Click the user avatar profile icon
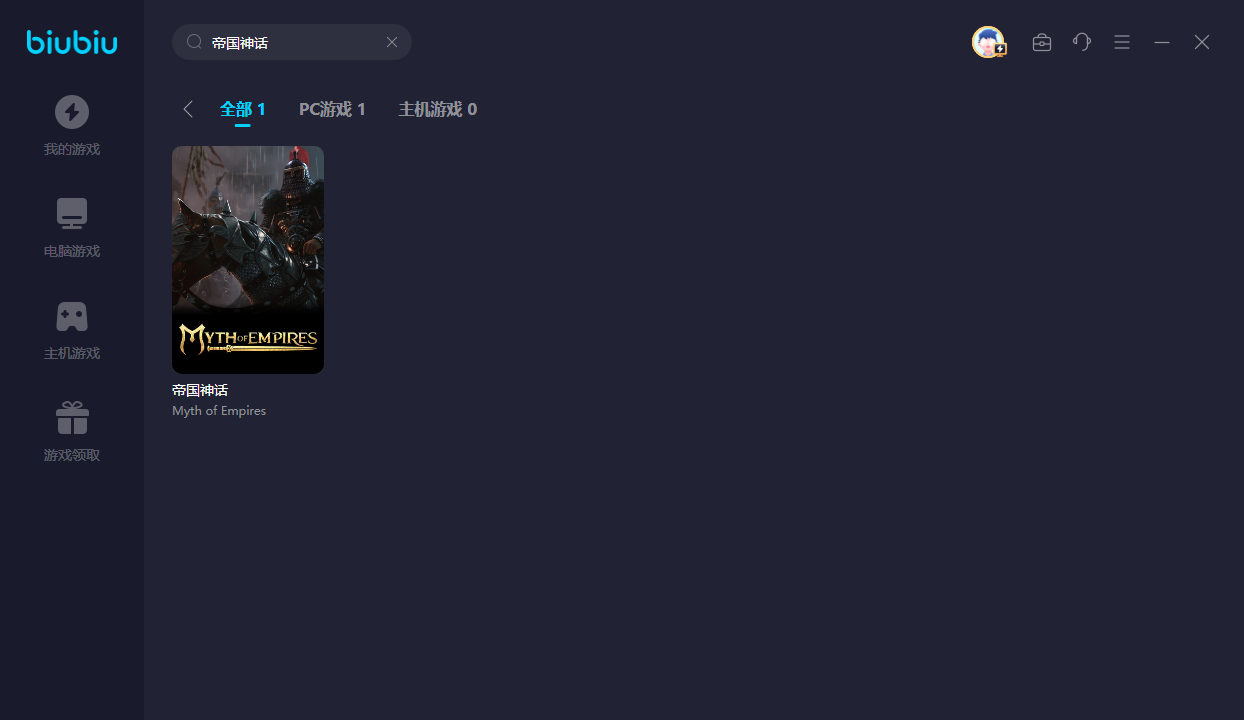Viewport: 1244px width, 720px height. [988, 42]
